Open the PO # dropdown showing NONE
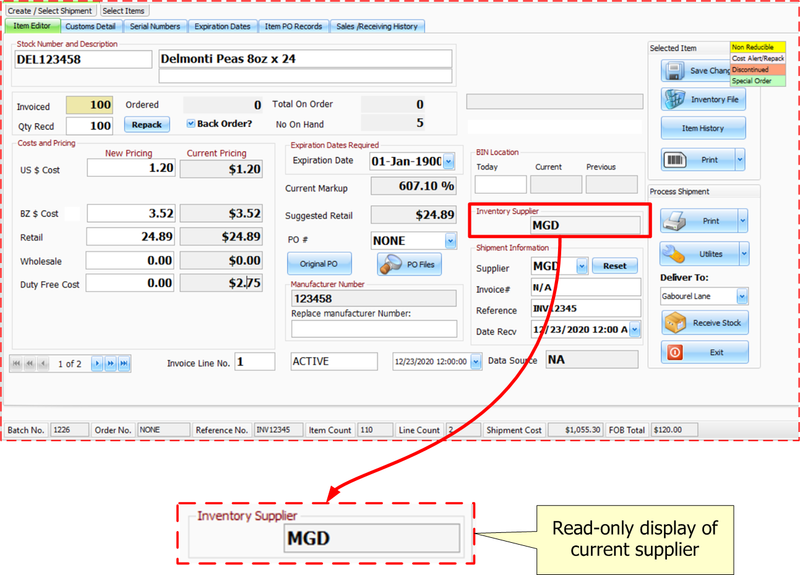The image size is (800, 575). [451, 240]
